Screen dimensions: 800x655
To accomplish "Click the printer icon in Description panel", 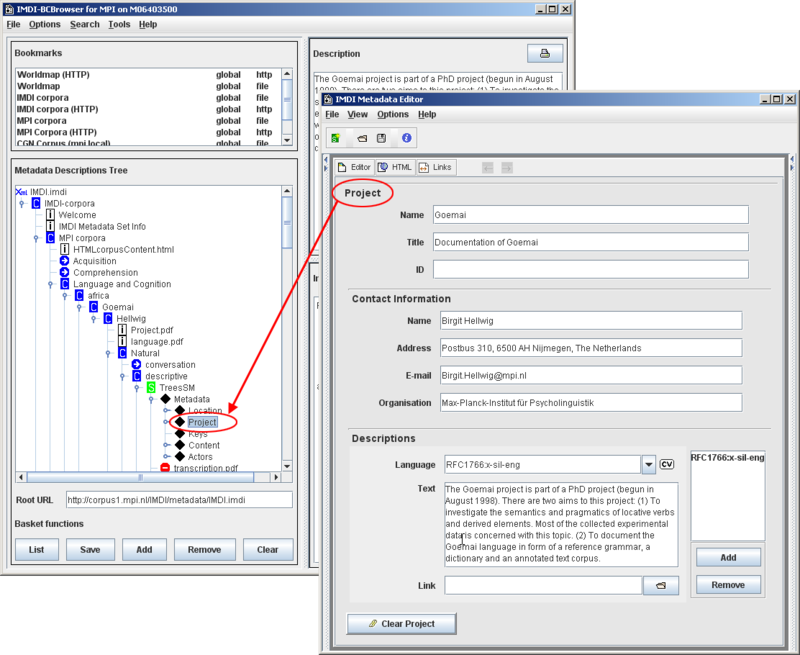I will click(x=544, y=53).
